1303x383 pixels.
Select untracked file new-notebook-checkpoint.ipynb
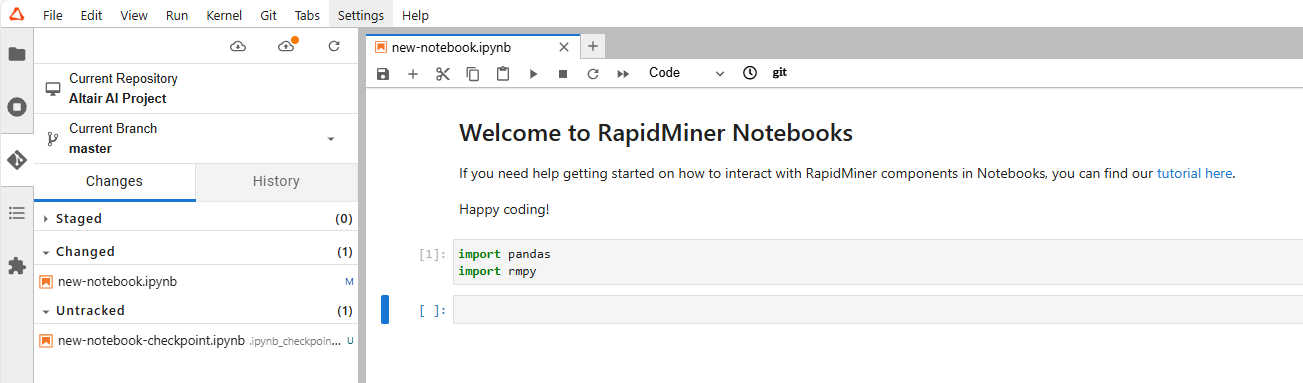[196, 341]
